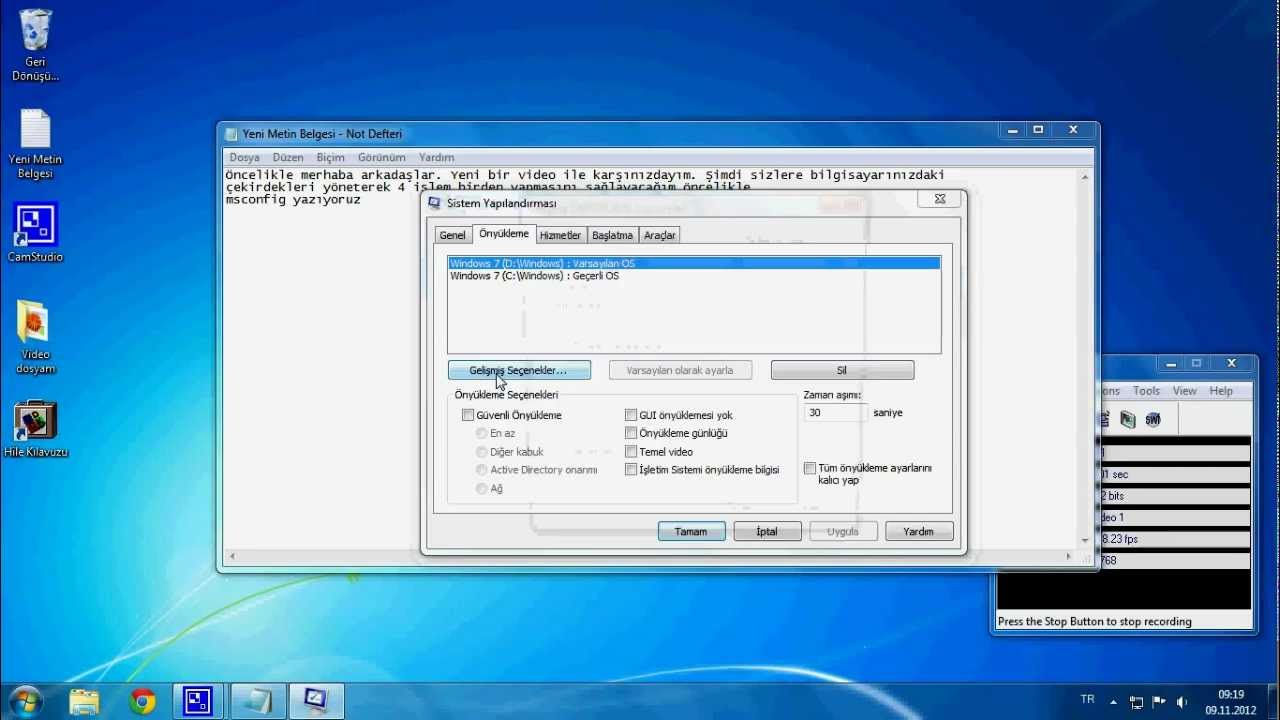Image resolution: width=1280 pixels, height=720 pixels.
Task: Select Active Directory onarımı radio option
Action: click(x=482, y=470)
